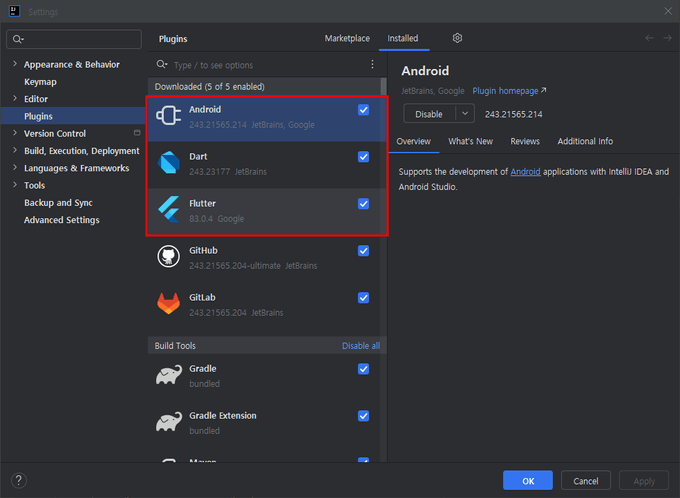This screenshot has height=498, width=680.
Task: Switch to the Marketplace tab
Action: (346, 38)
